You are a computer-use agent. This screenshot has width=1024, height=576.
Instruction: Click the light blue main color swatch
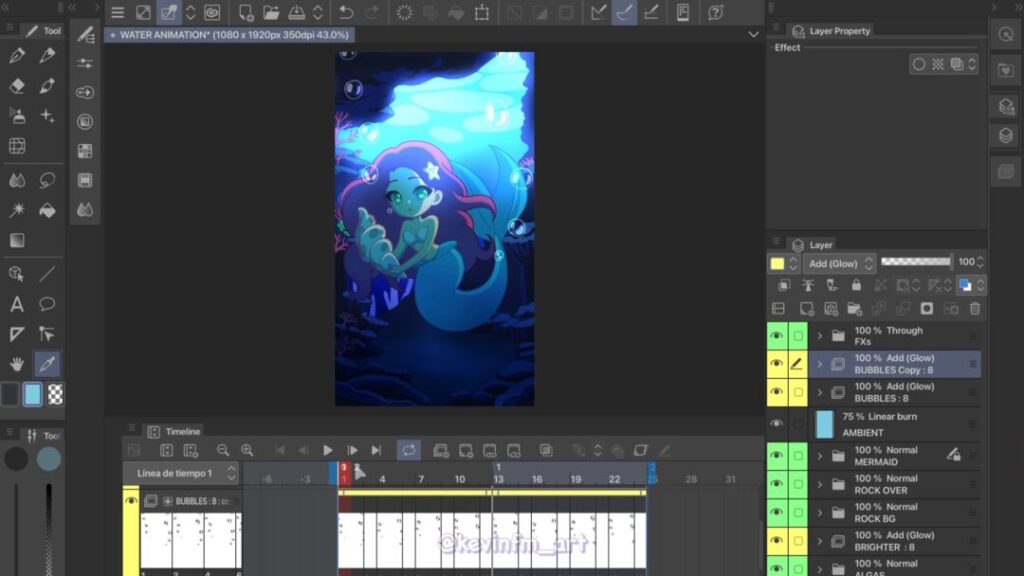pos(33,394)
